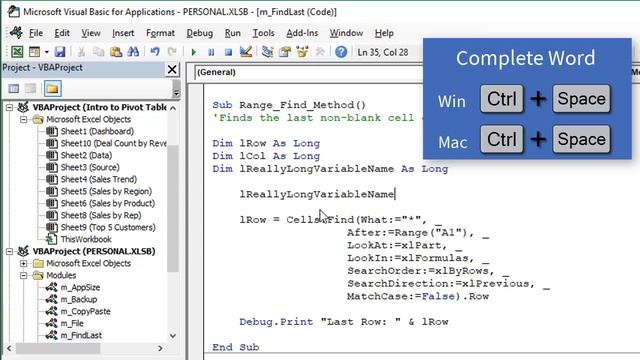Open the Window menu
The width and height of the screenshot is (640, 360).
346,33
